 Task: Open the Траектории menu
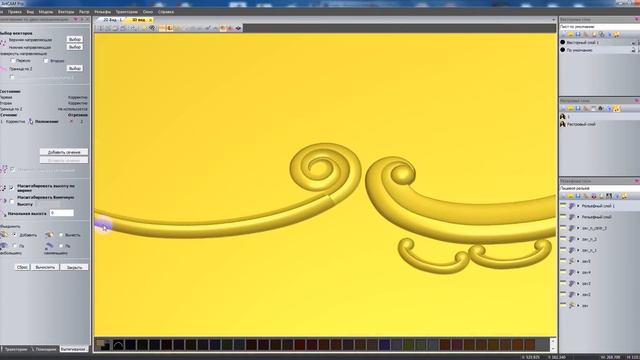tap(127, 12)
